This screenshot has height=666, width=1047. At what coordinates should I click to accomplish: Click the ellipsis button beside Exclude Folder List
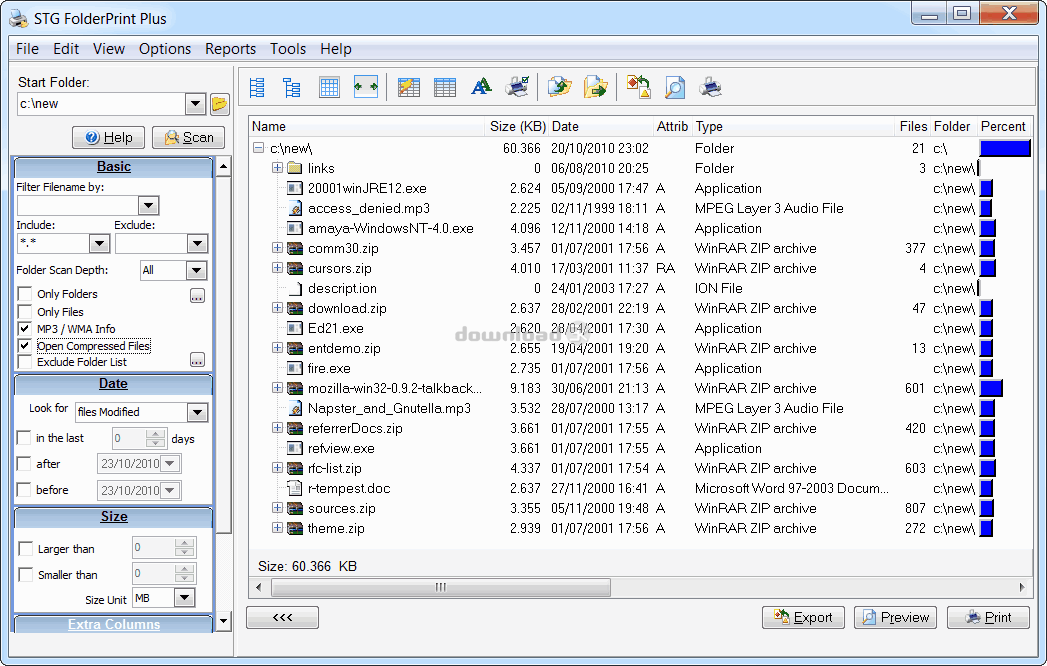click(x=197, y=360)
